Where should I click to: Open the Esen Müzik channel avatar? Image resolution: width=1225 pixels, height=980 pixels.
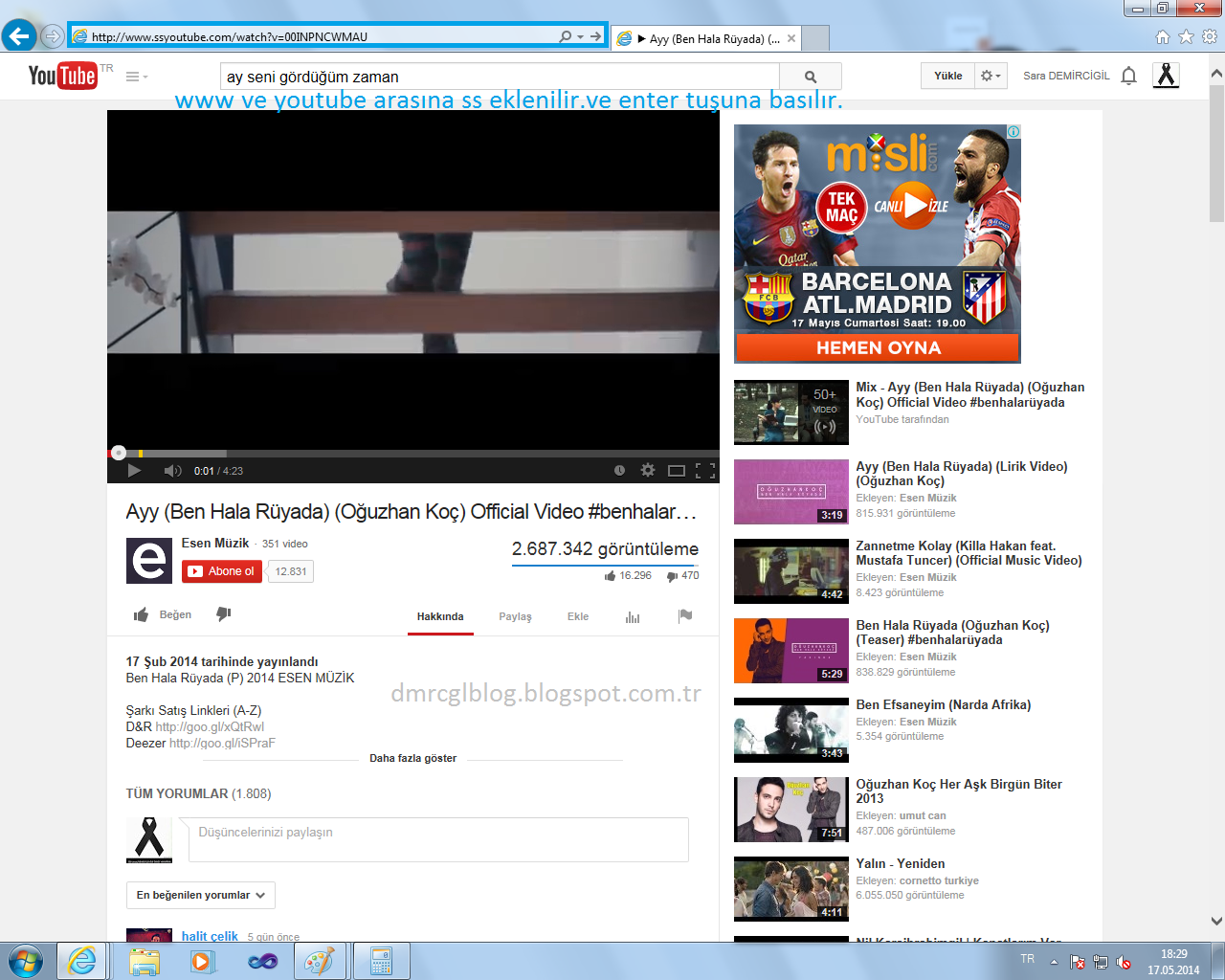click(x=149, y=561)
